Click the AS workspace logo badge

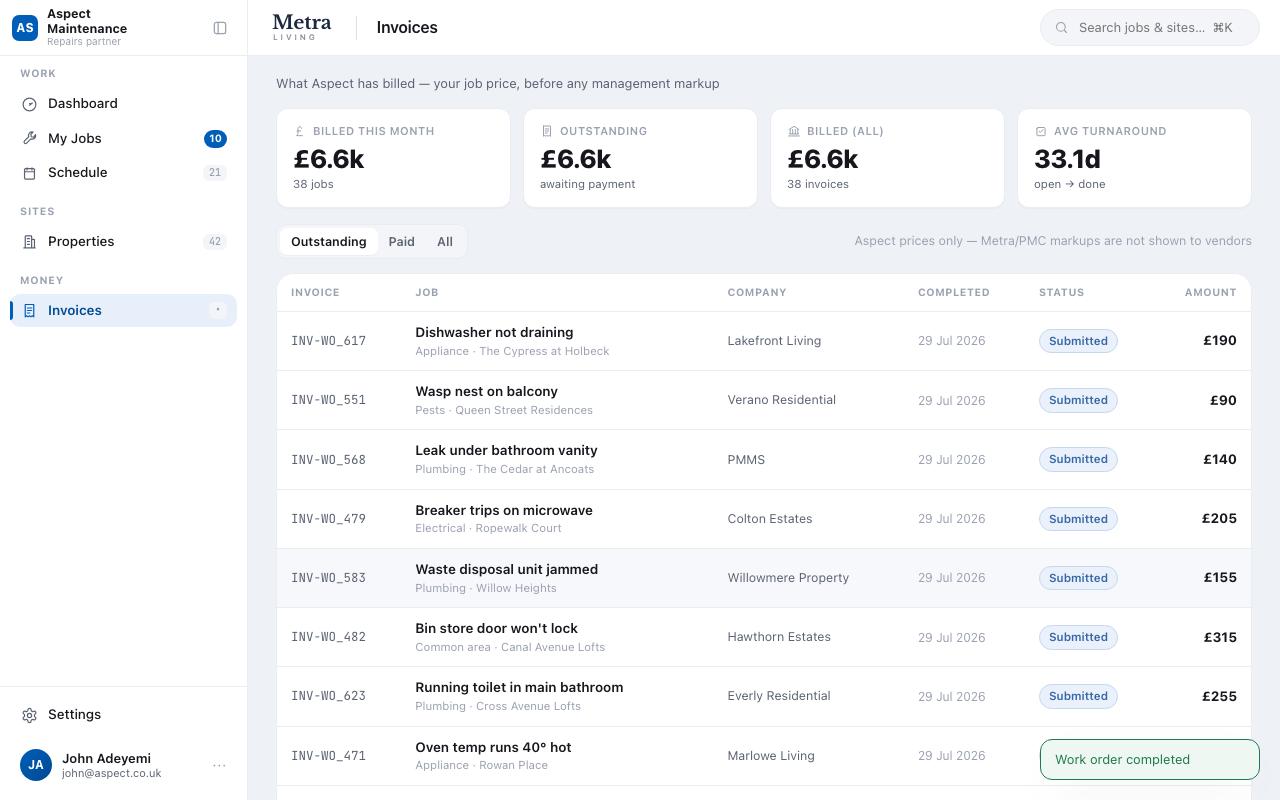point(25,28)
